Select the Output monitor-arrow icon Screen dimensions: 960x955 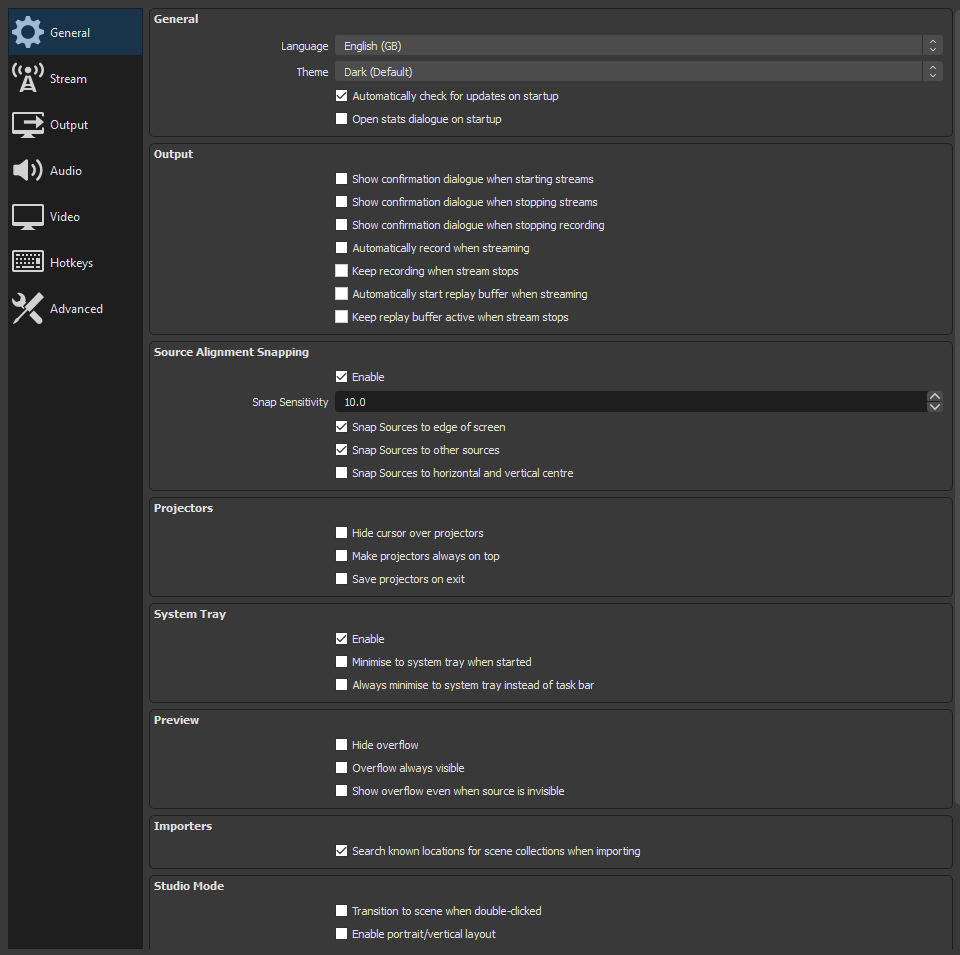point(28,124)
